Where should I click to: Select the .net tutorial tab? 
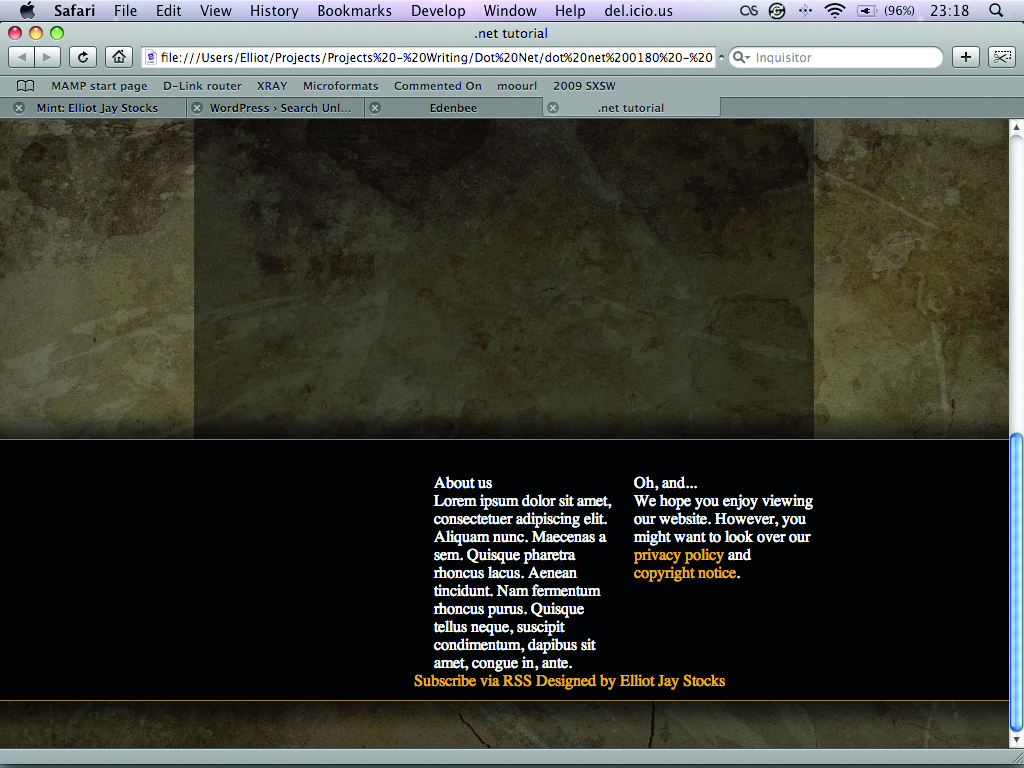(631, 108)
